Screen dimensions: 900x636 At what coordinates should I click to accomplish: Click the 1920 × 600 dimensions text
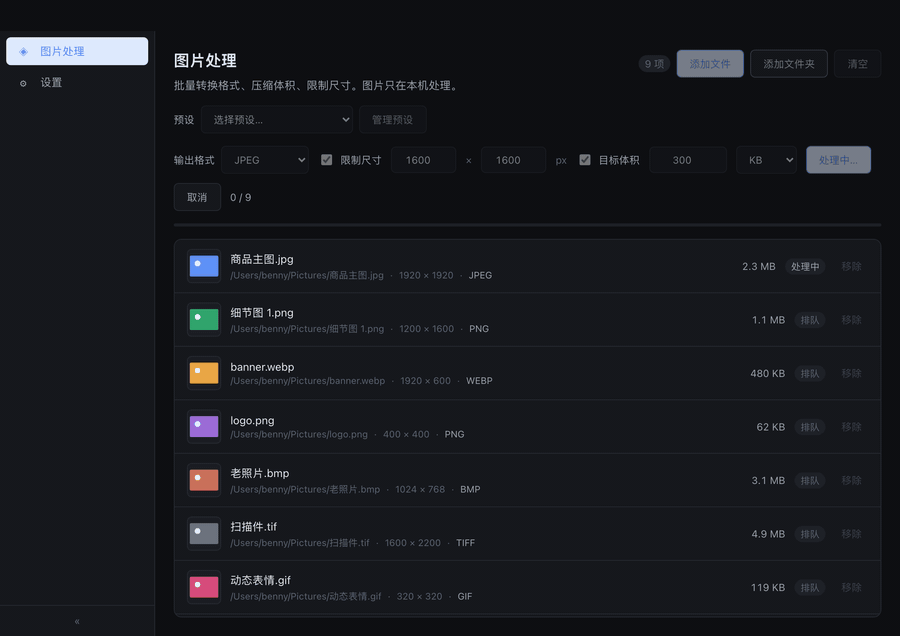(x=425, y=381)
